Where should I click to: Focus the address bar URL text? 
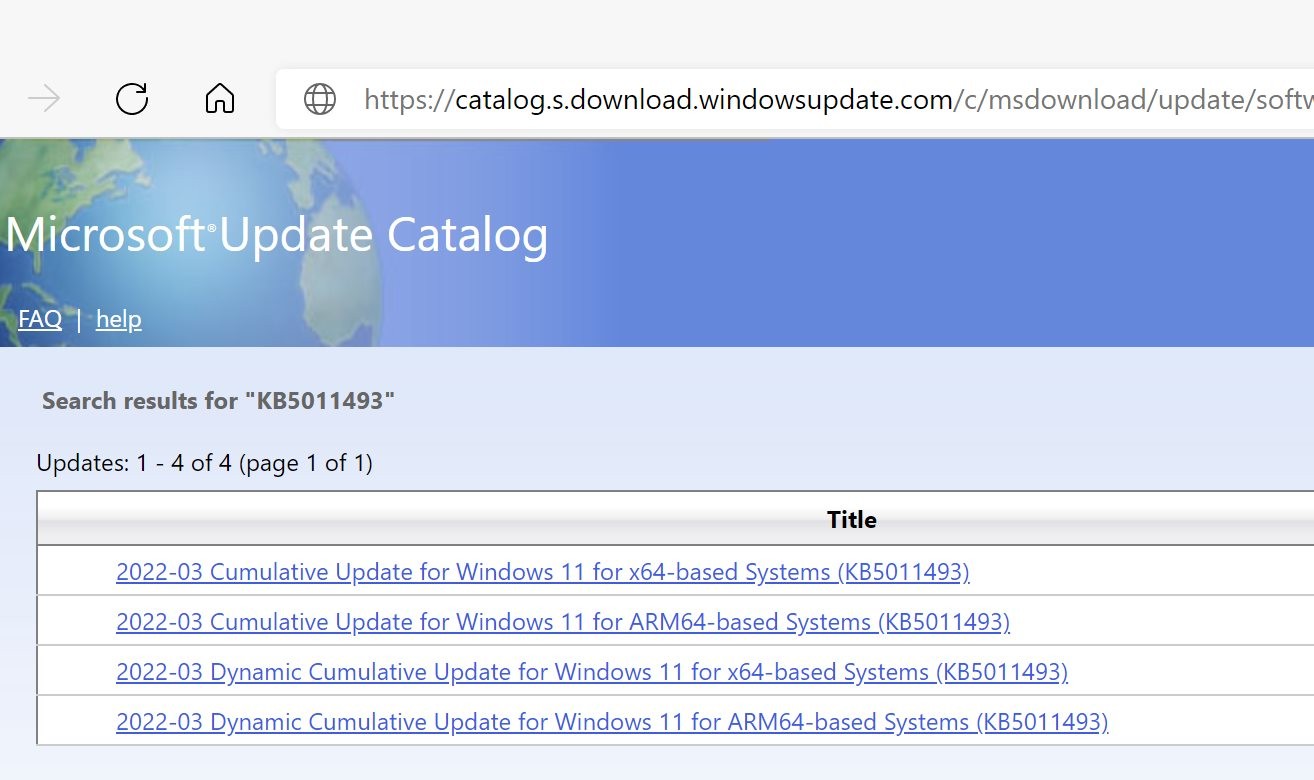click(838, 99)
